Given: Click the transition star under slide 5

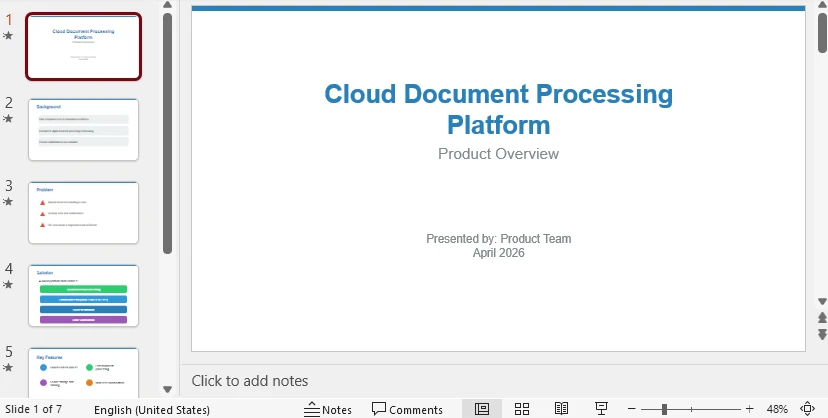Looking at the screenshot, I should coord(8,367).
